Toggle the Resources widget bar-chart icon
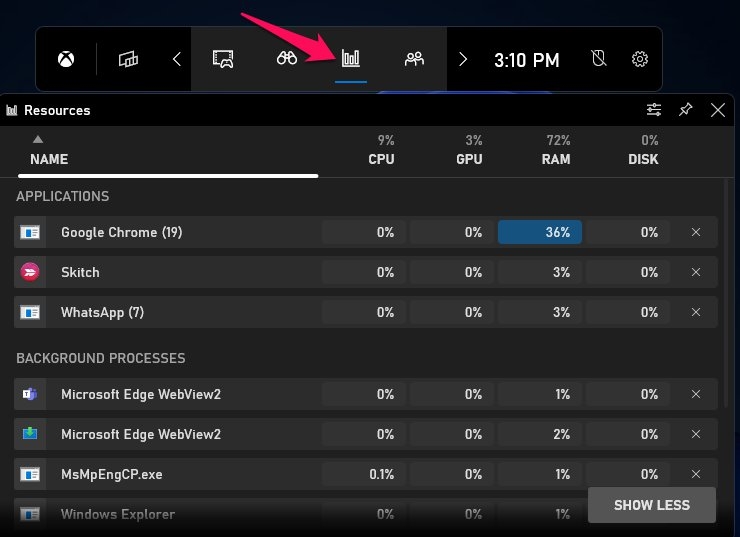The width and height of the screenshot is (740, 537). 351,59
